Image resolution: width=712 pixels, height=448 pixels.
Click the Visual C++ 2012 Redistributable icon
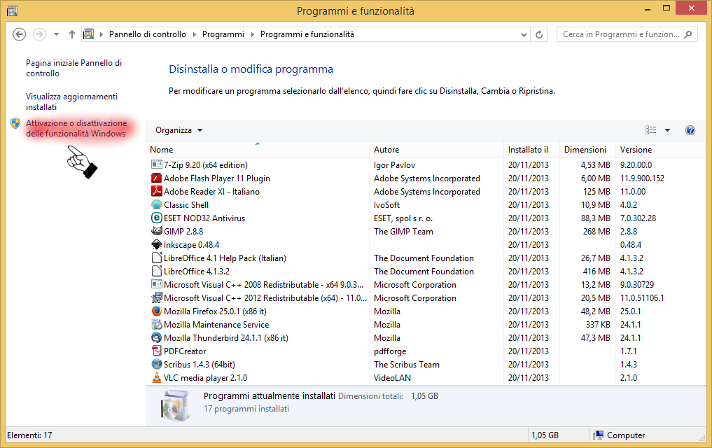157,298
